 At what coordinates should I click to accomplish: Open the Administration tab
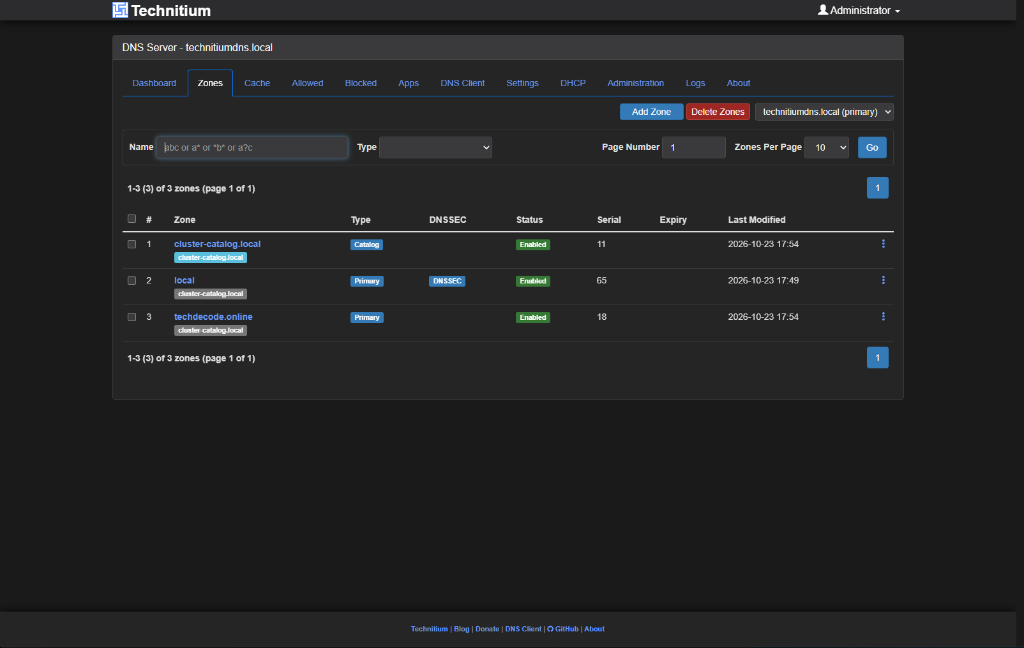(x=635, y=83)
